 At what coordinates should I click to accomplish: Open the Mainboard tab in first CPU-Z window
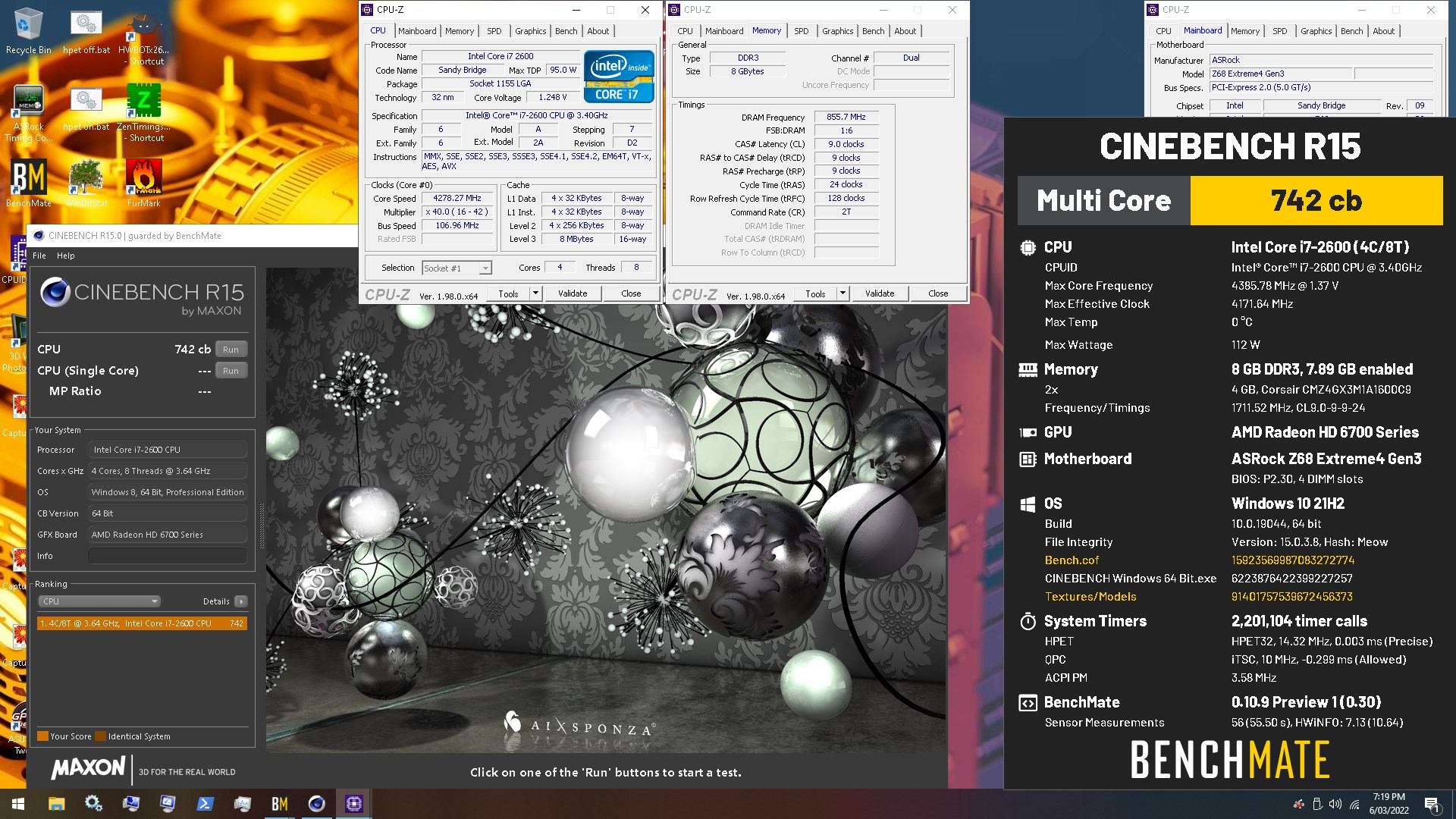[417, 31]
